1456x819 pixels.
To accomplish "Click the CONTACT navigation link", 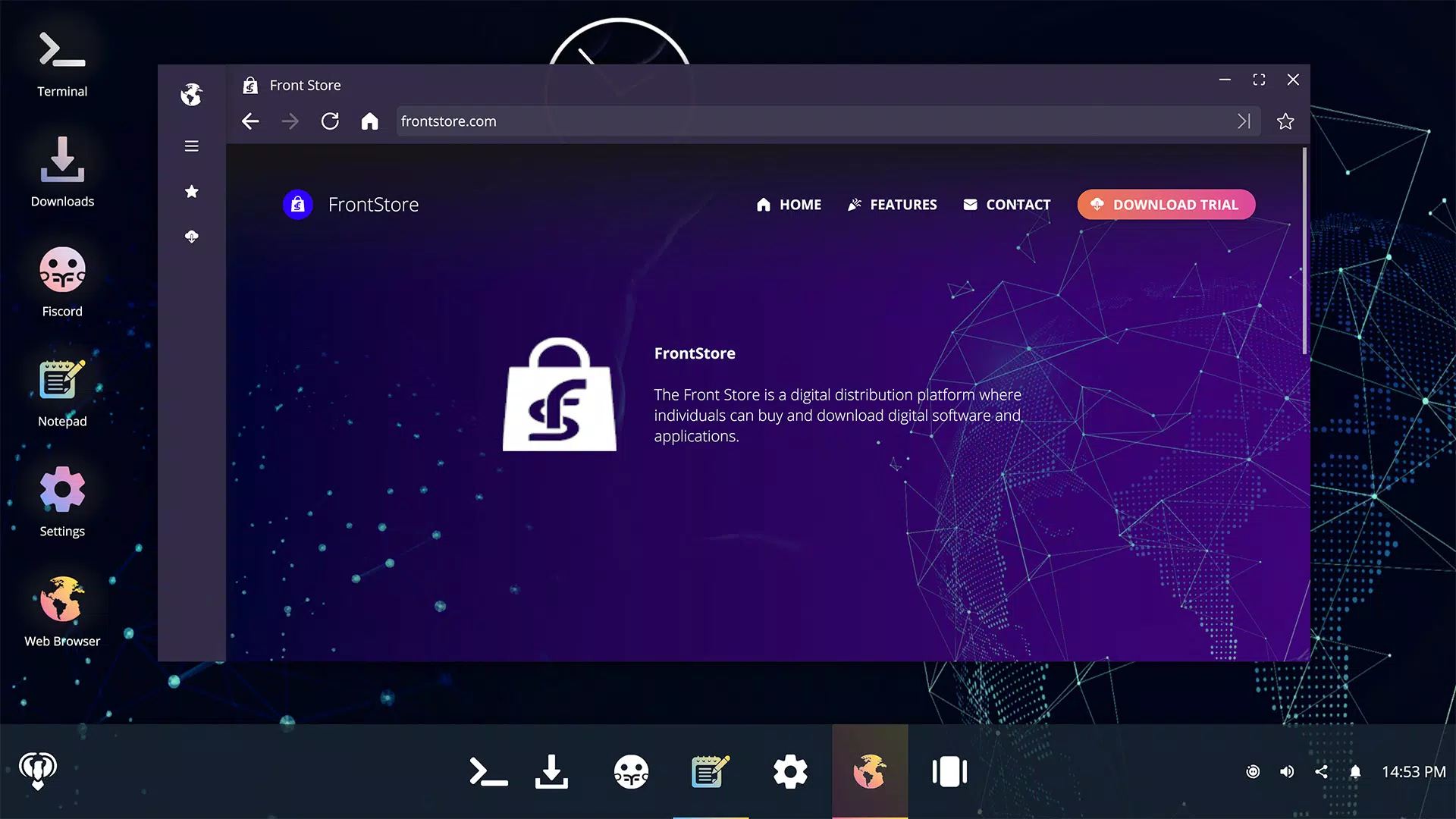I will (1007, 204).
